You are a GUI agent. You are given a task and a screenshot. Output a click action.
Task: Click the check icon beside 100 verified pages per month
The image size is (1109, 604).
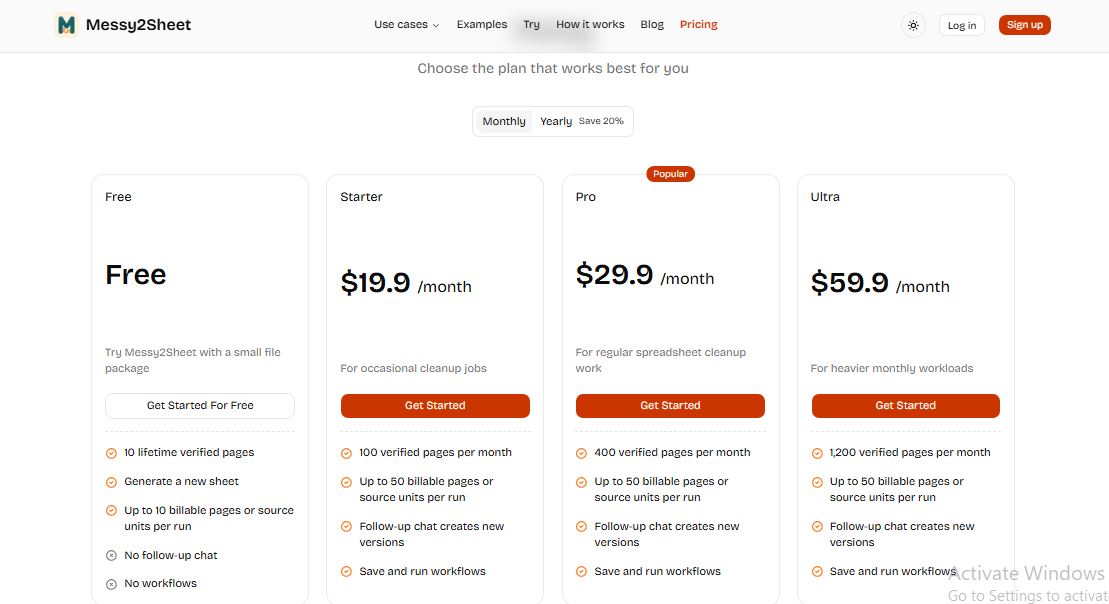click(346, 453)
